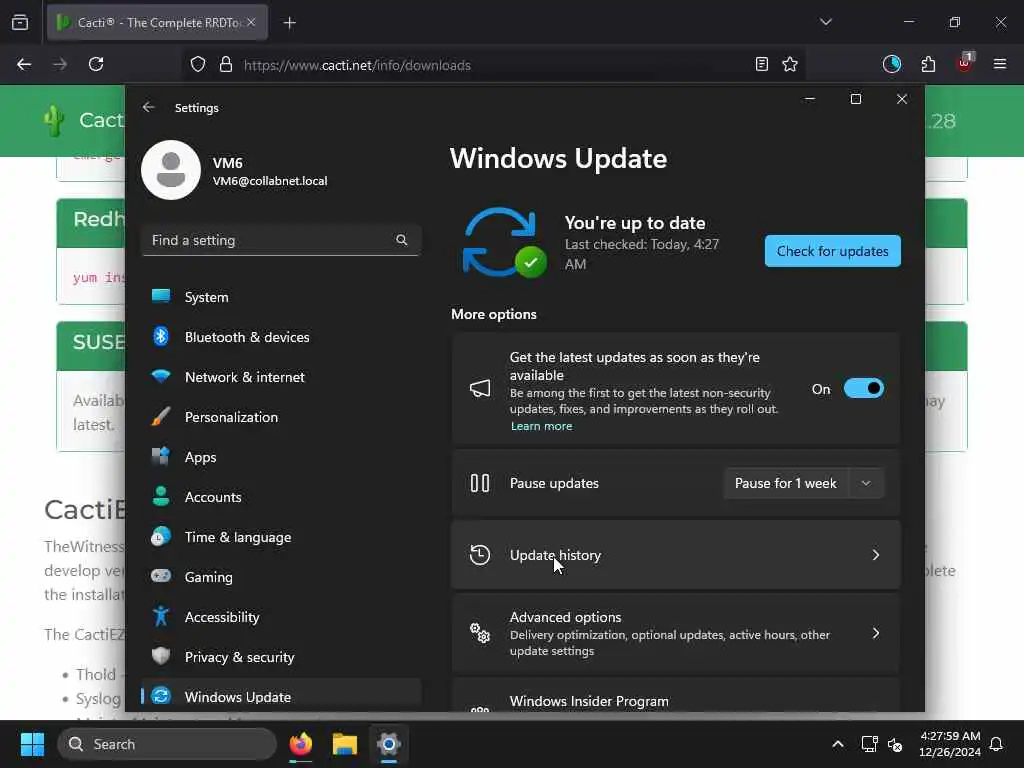Click the Windows Update sync status icon

[505, 242]
